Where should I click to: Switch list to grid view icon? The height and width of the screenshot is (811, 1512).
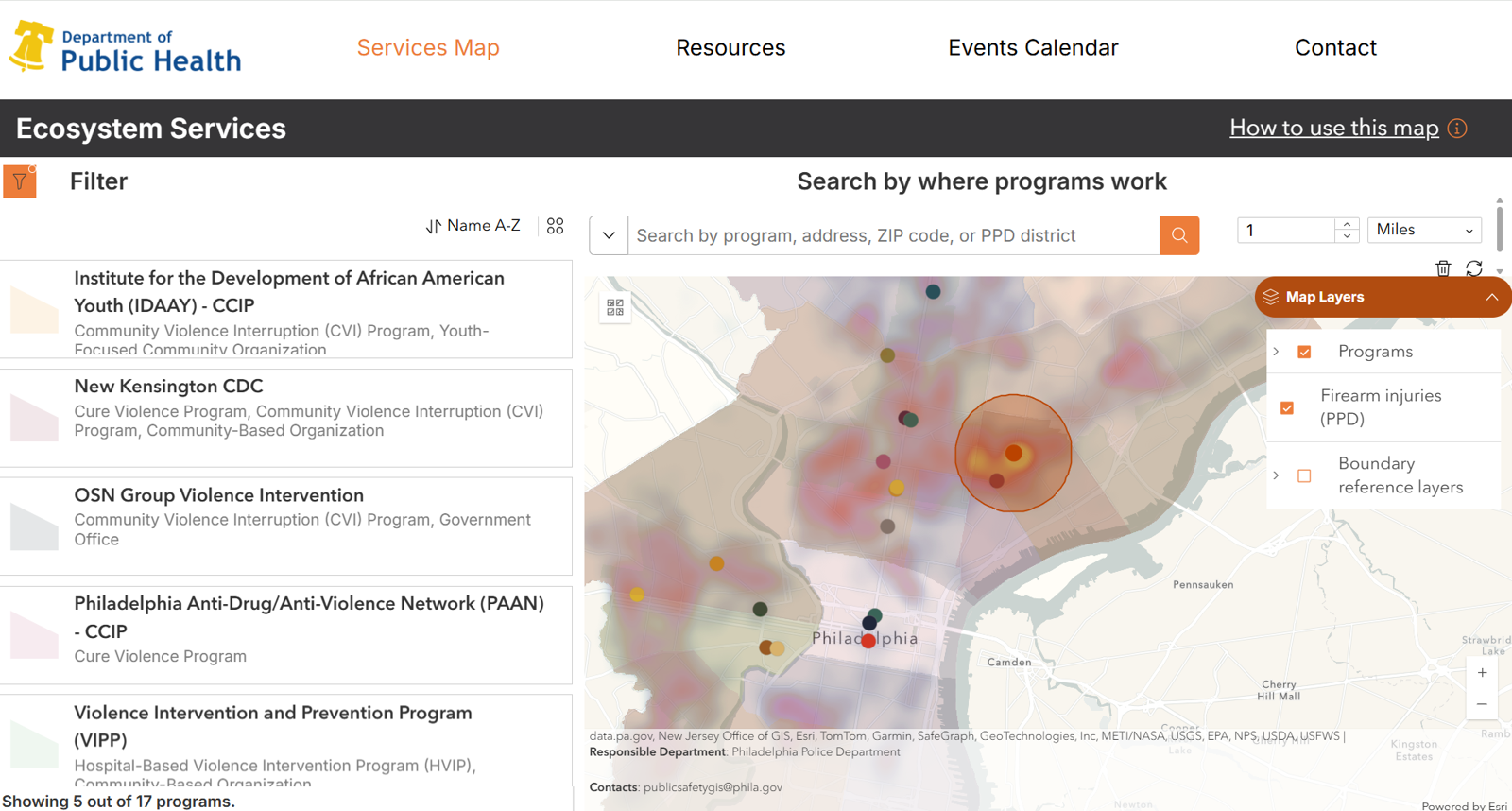(x=555, y=226)
